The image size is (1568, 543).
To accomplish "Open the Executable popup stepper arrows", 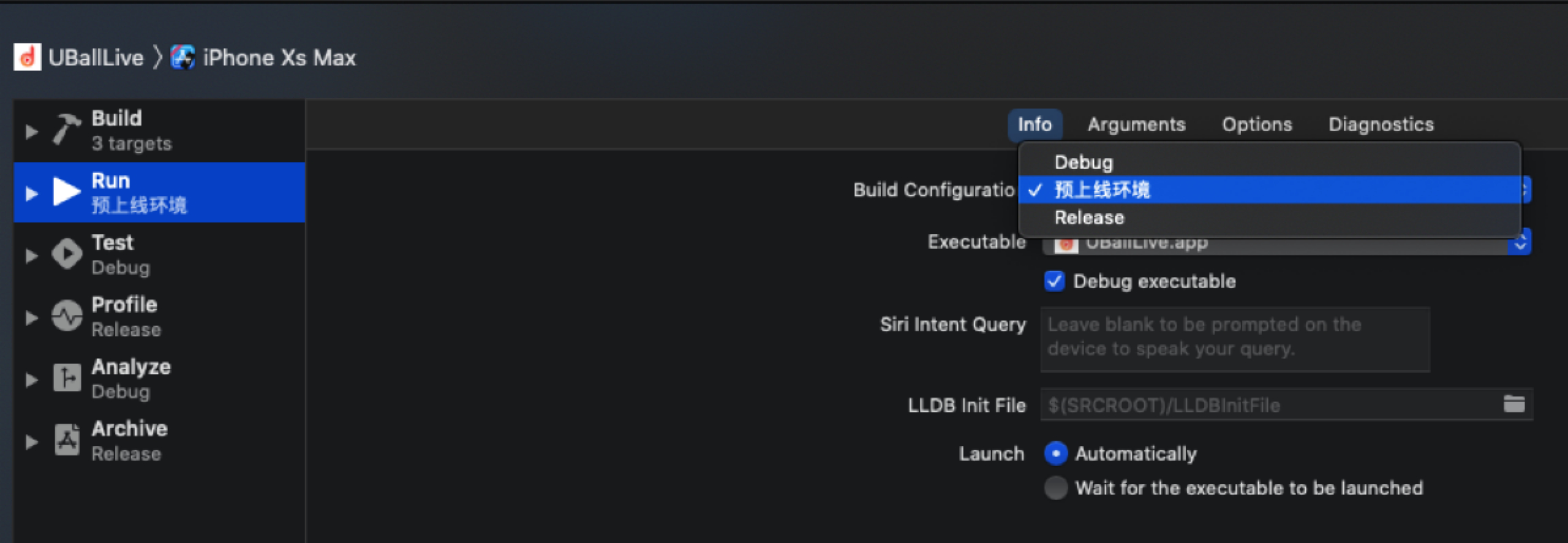I will (1521, 243).
